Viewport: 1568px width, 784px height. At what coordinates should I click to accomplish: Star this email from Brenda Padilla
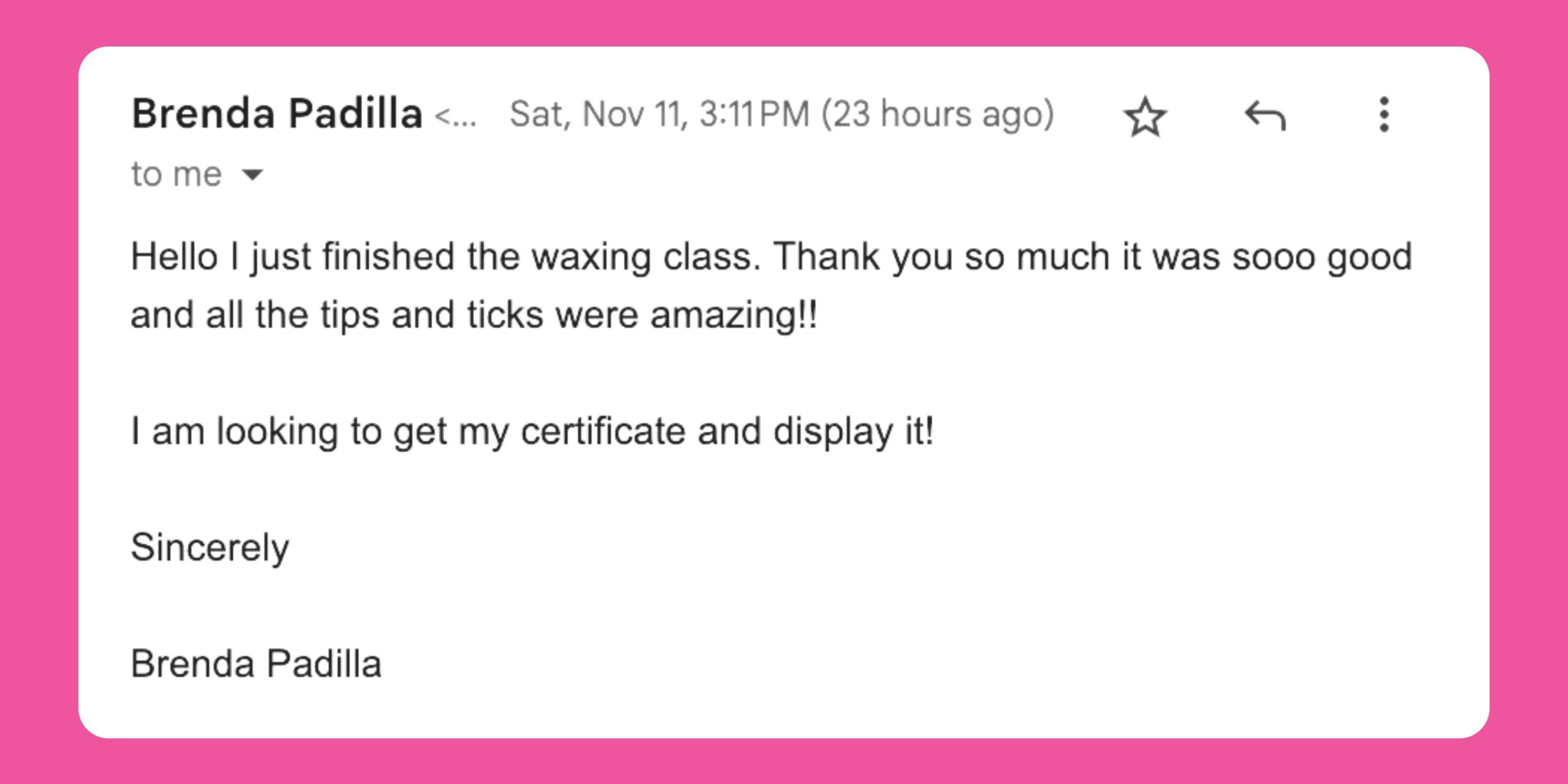pos(1145,116)
